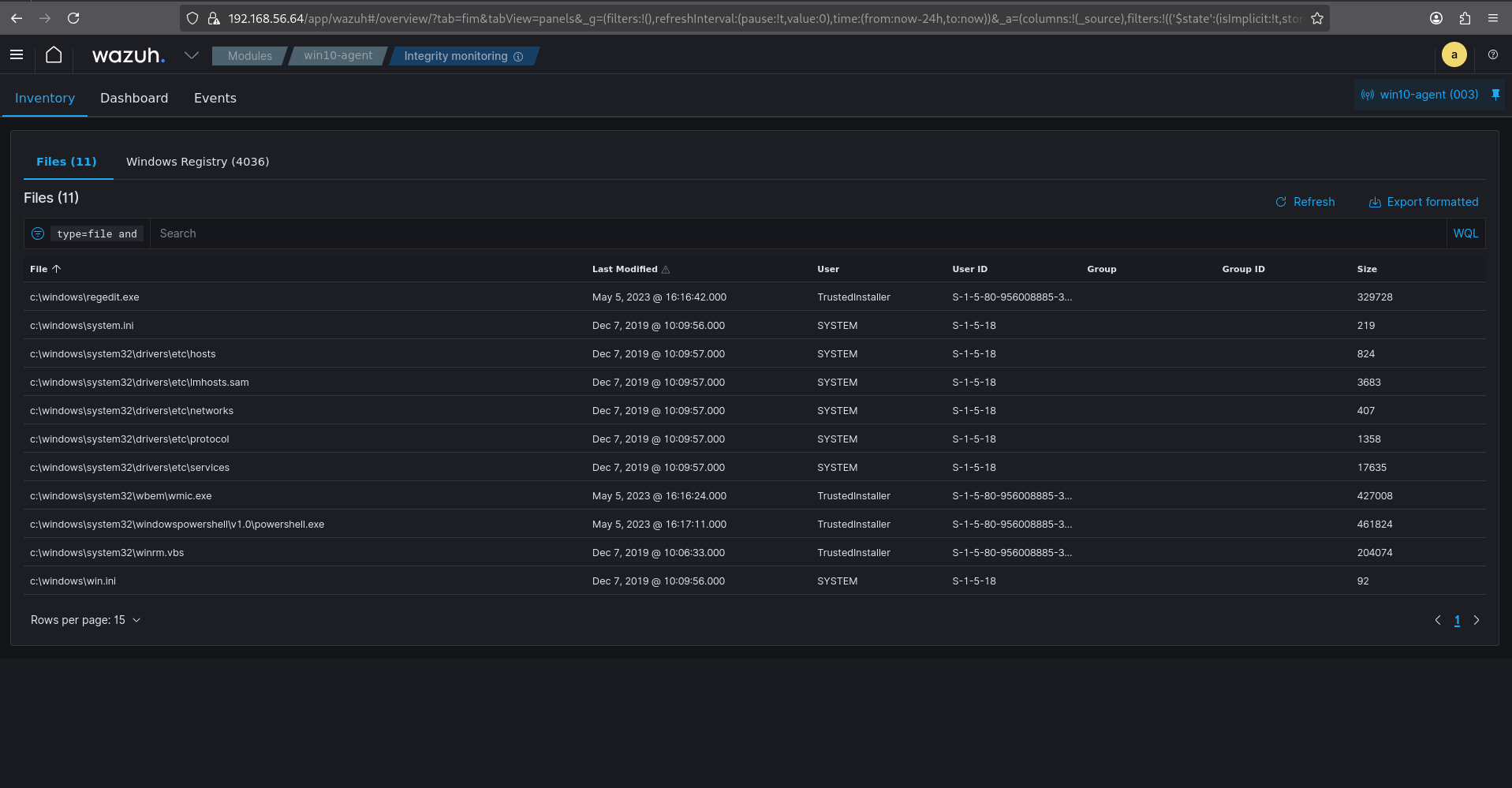This screenshot has width=1512, height=788.
Task: Sort by File column header
Action: point(45,269)
